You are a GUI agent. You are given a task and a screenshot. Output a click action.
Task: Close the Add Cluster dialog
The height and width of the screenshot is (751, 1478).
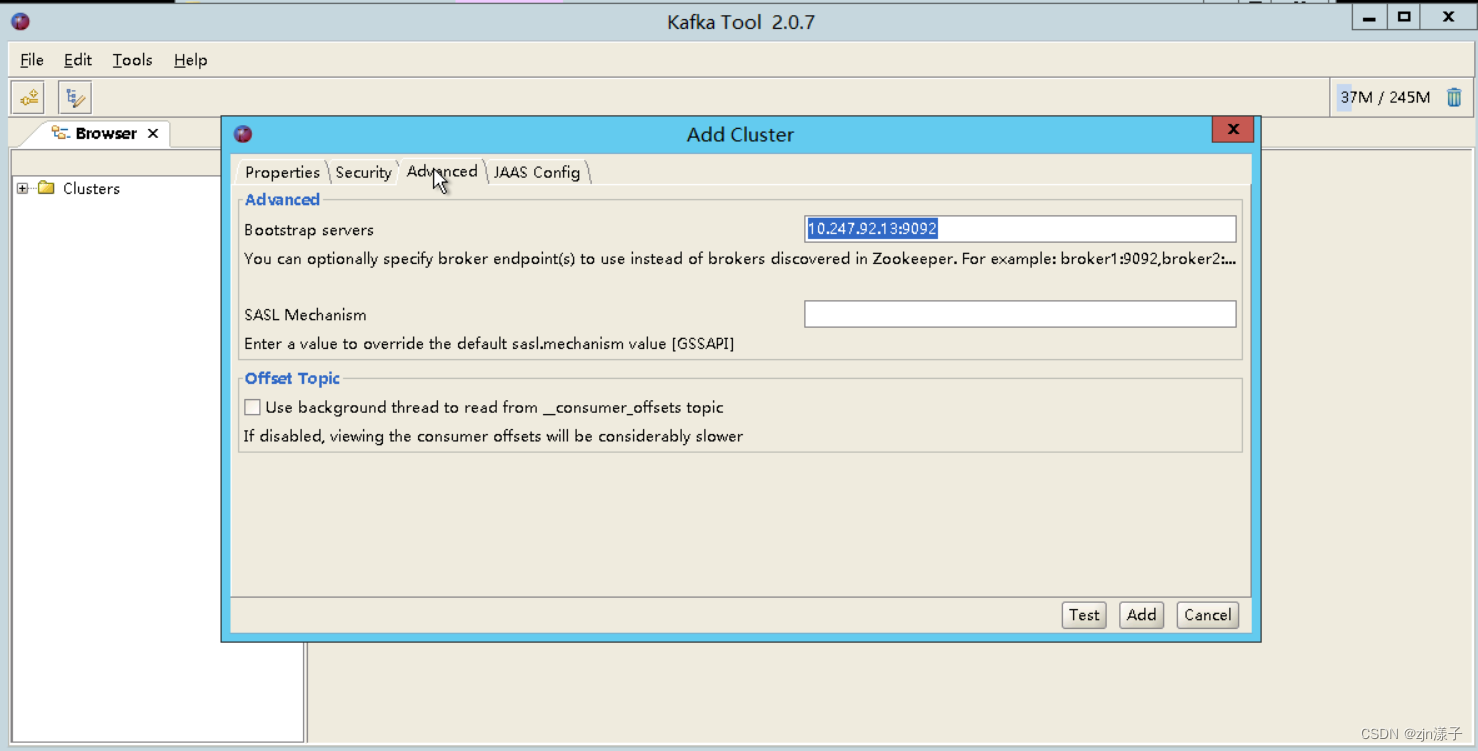click(x=1233, y=129)
